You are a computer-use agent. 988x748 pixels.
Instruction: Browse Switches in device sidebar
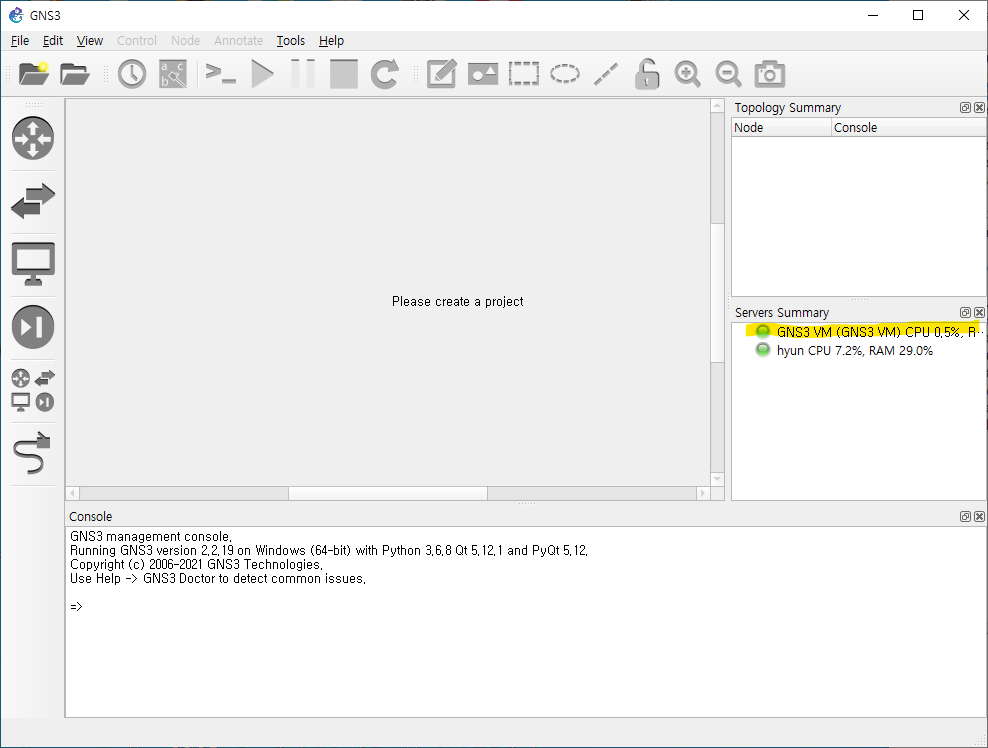click(x=33, y=201)
